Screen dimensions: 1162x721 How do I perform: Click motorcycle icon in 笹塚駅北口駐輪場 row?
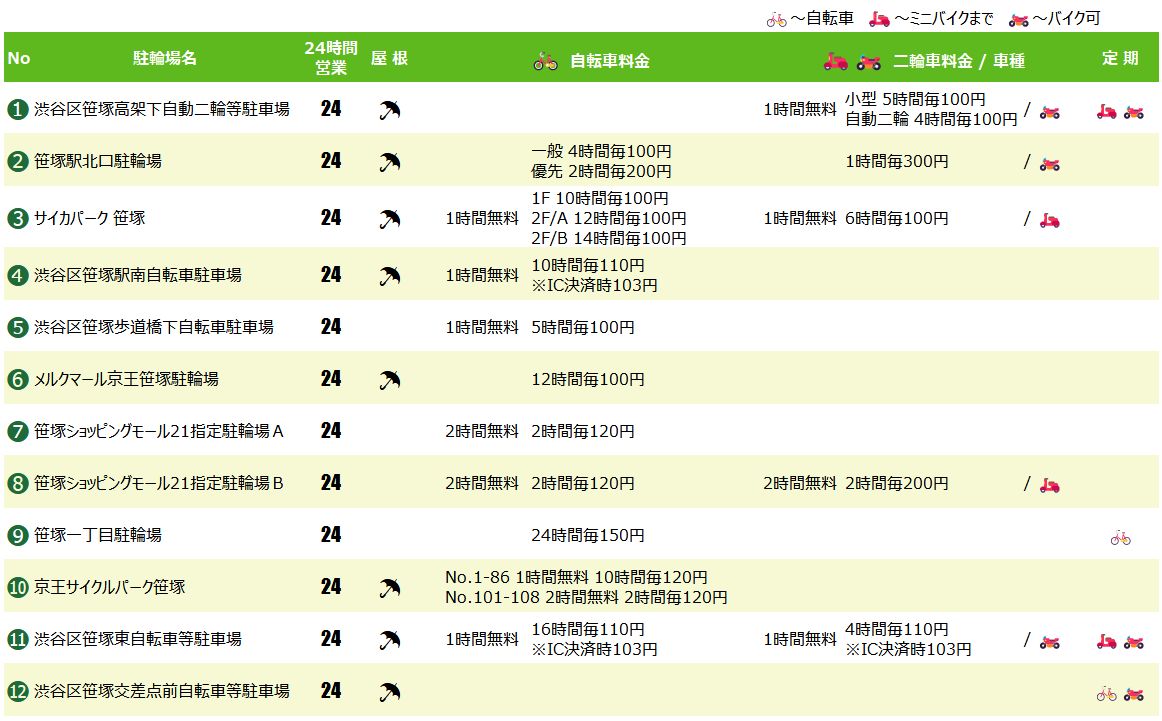pyautogui.click(x=1049, y=164)
